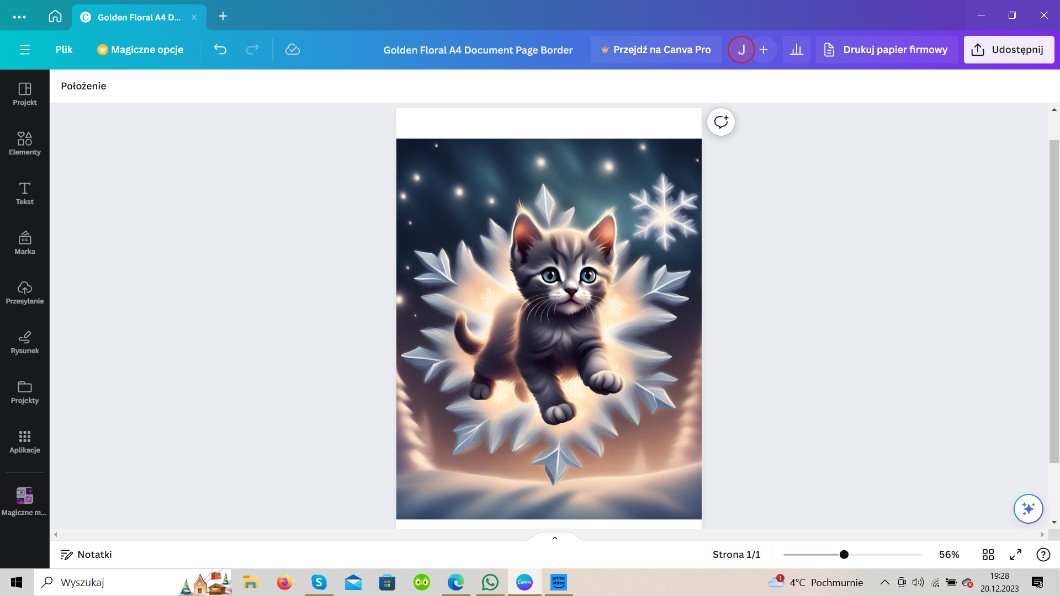Expand the page thumbnails chevron
1060x596 pixels.
[x=555, y=538]
